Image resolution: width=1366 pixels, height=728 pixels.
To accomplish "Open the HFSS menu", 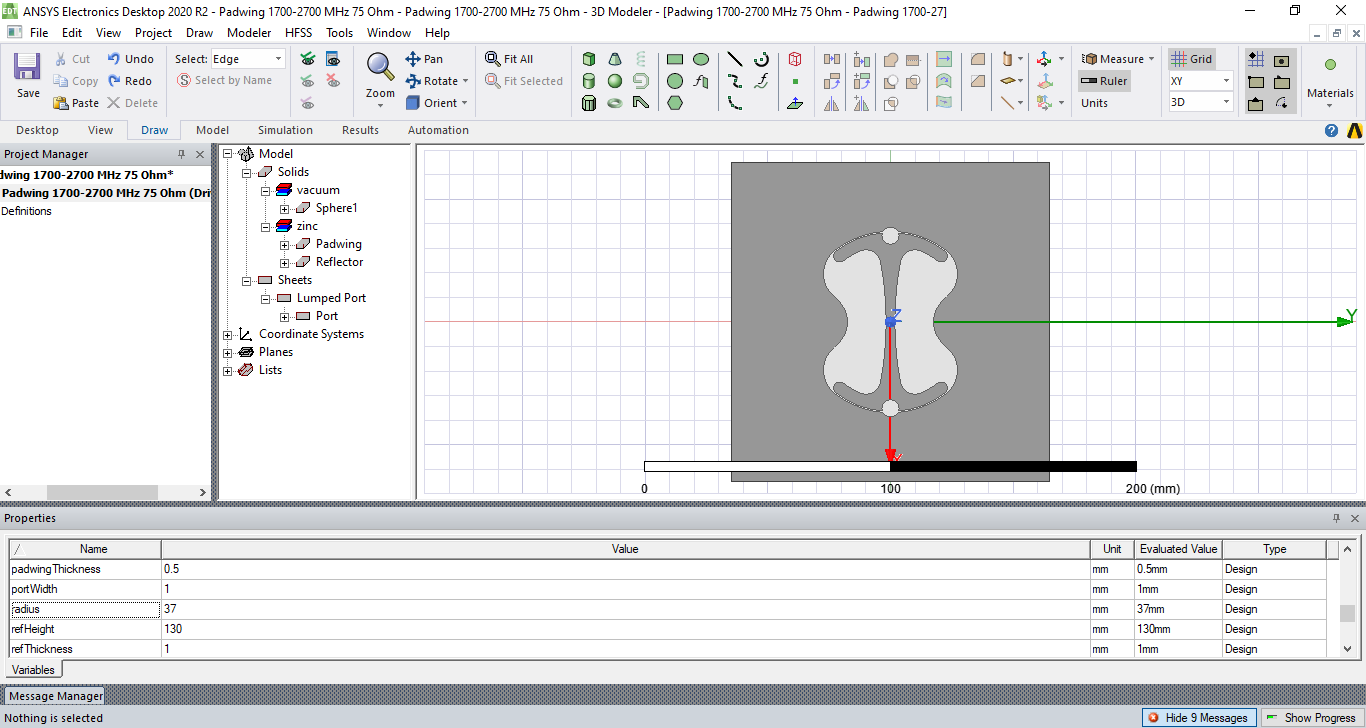I will pyautogui.click(x=298, y=32).
